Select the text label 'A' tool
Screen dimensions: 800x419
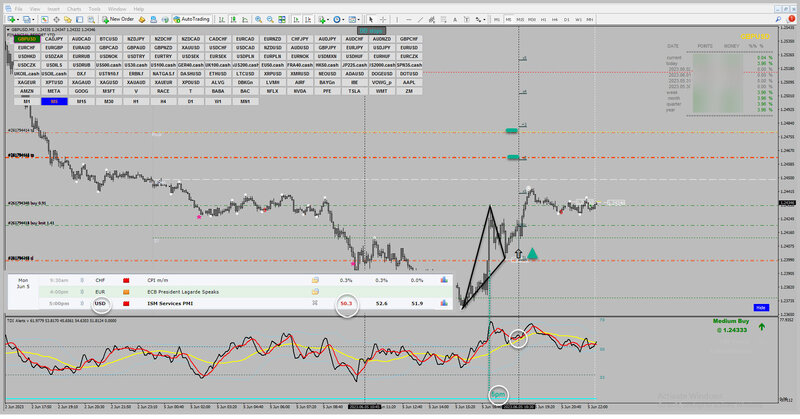tap(455, 19)
